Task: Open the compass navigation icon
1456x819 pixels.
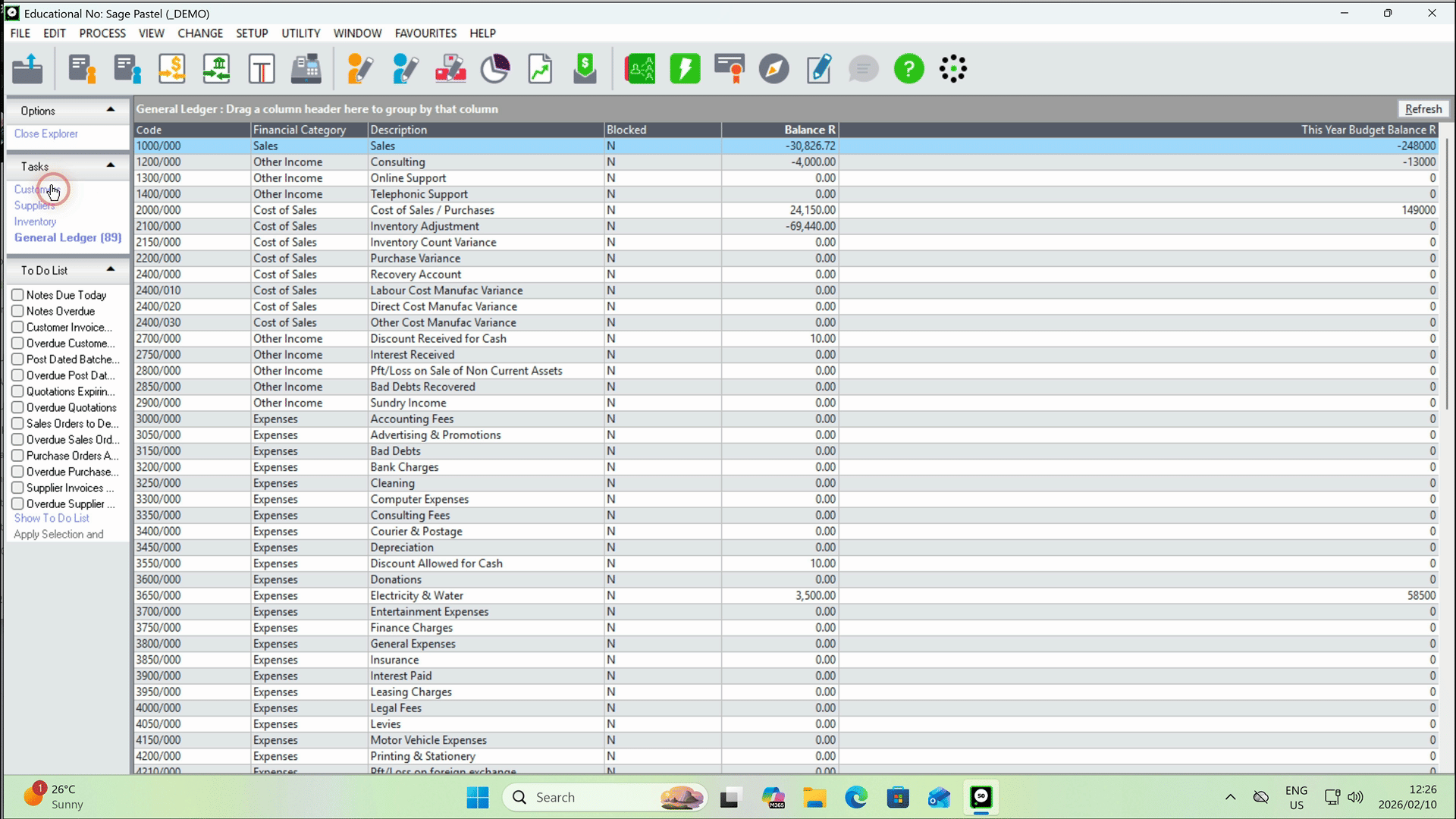Action: tap(773, 69)
